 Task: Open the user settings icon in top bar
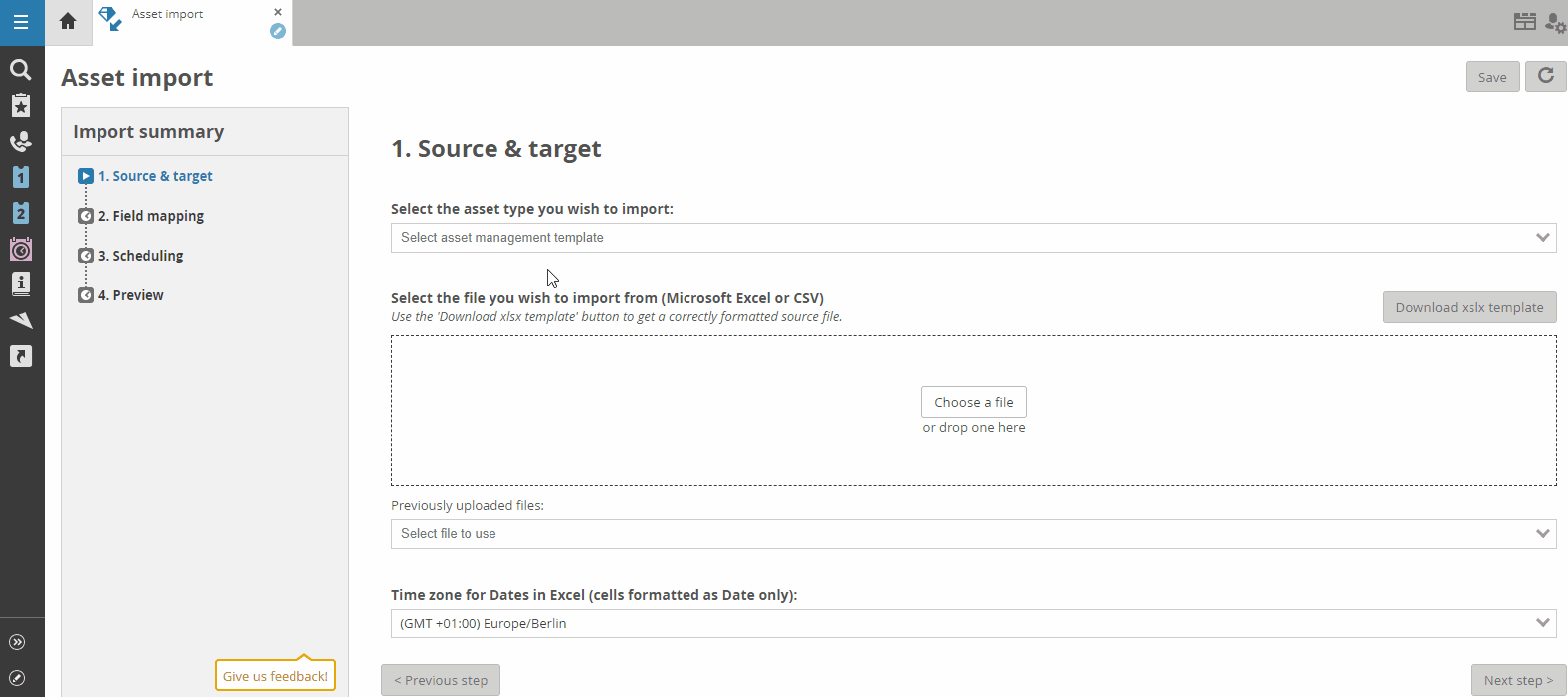[1555, 22]
